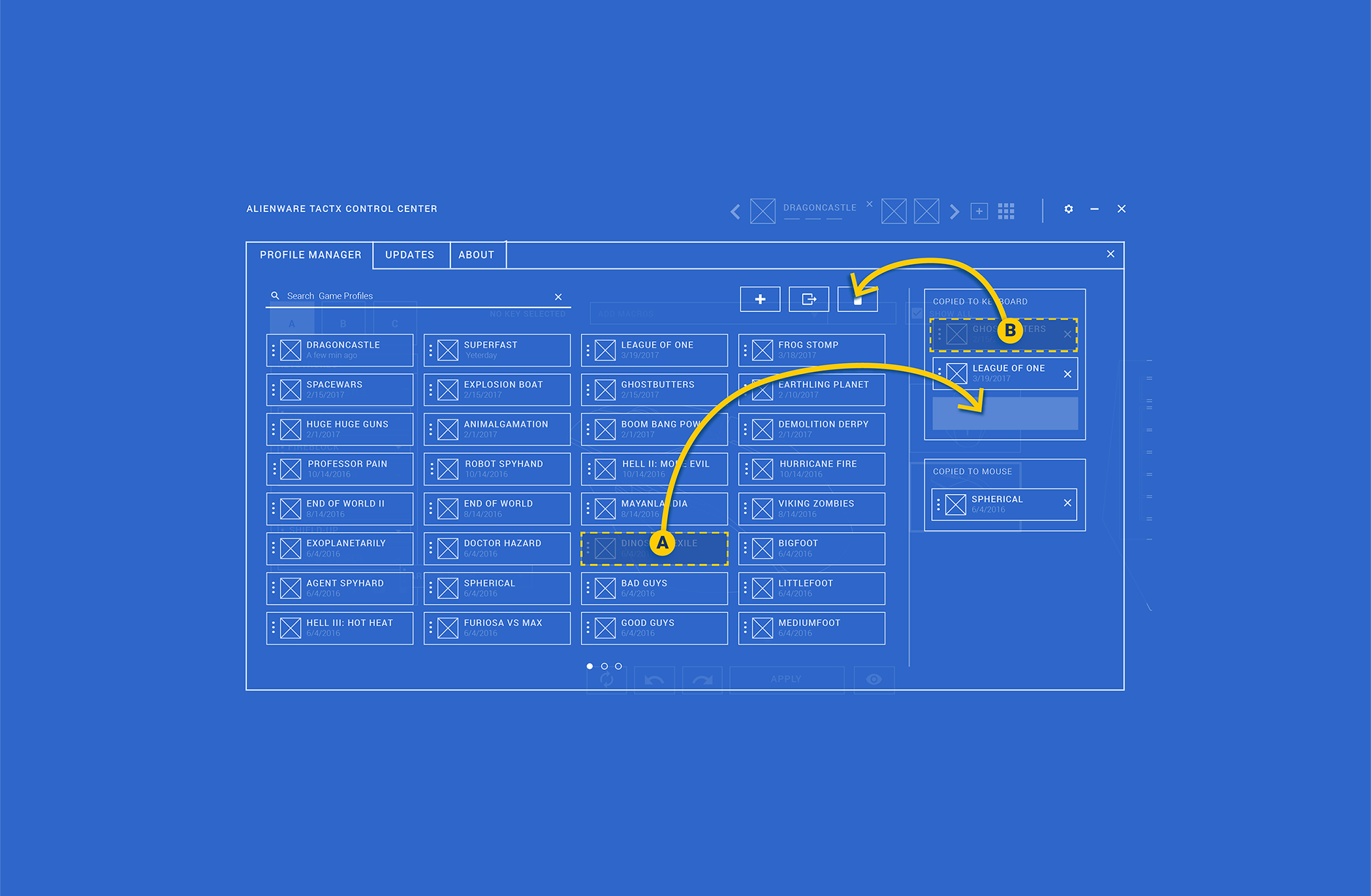
Task: Remove League of One from keyboard list
Action: click(1067, 374)
